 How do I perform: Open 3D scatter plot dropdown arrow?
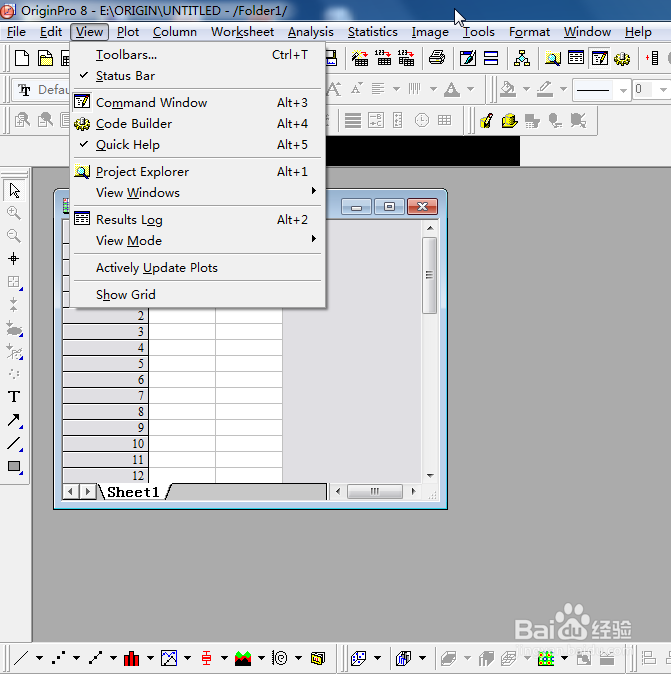pos(377,658)
